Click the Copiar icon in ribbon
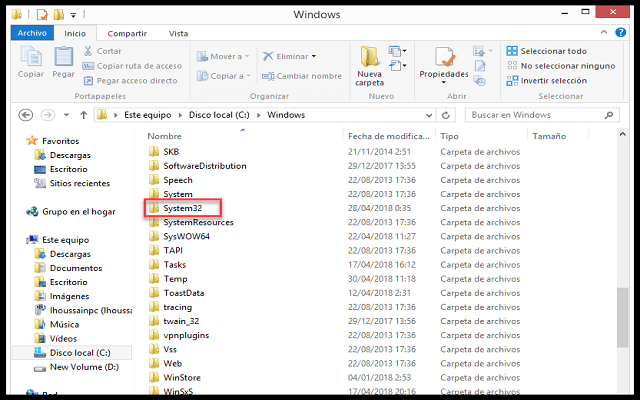The width and height of the screenshot is (640, 400). 30,60
